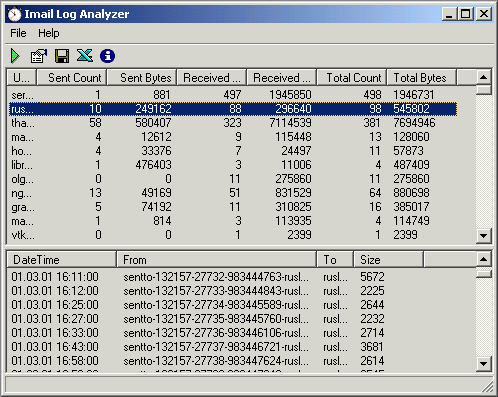This screenshot has height=397, width=498.
Task: Select the ser... user row
Action: click(233, 95)
